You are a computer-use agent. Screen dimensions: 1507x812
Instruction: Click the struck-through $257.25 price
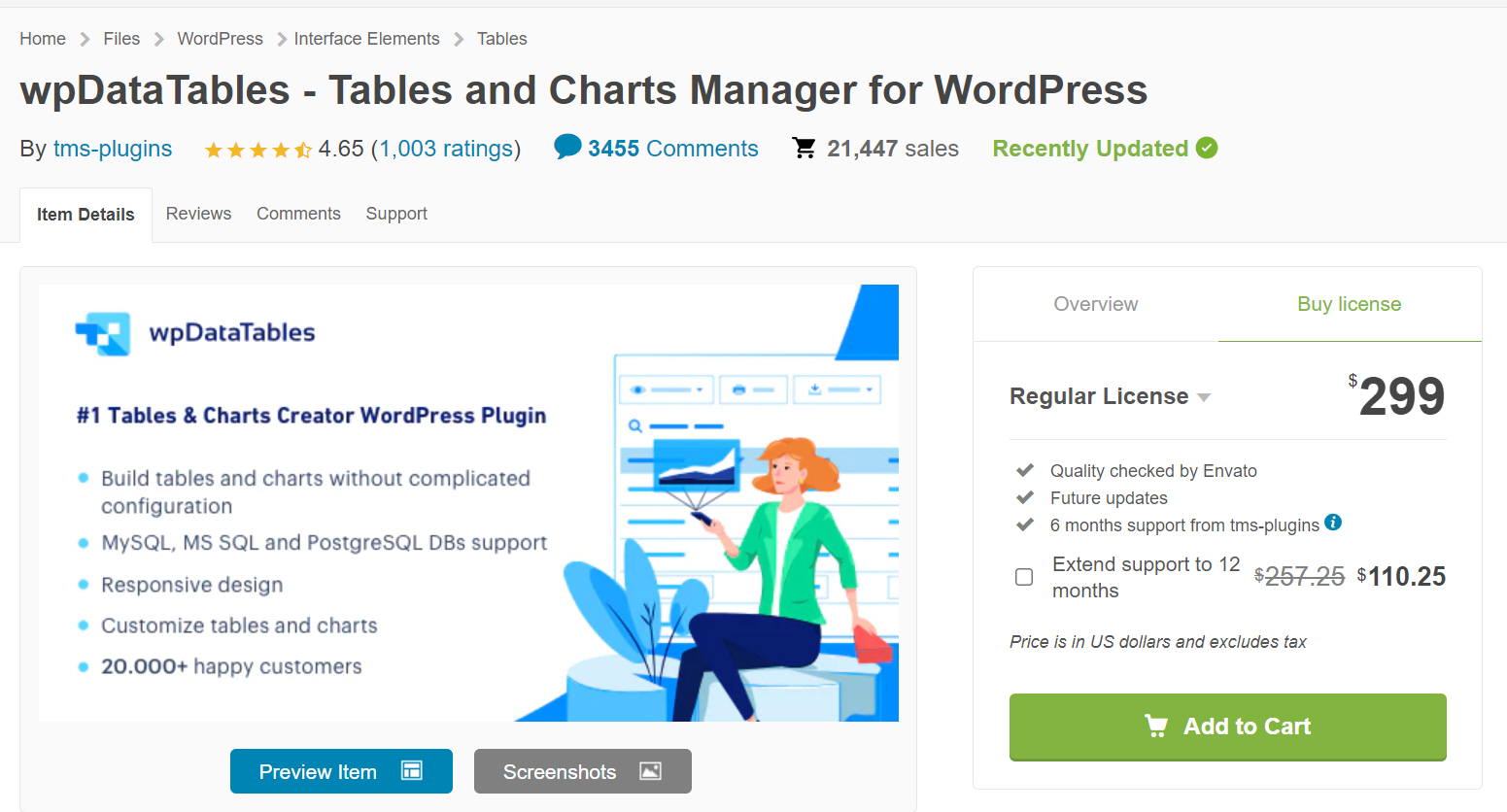(x=1299, y=577)
